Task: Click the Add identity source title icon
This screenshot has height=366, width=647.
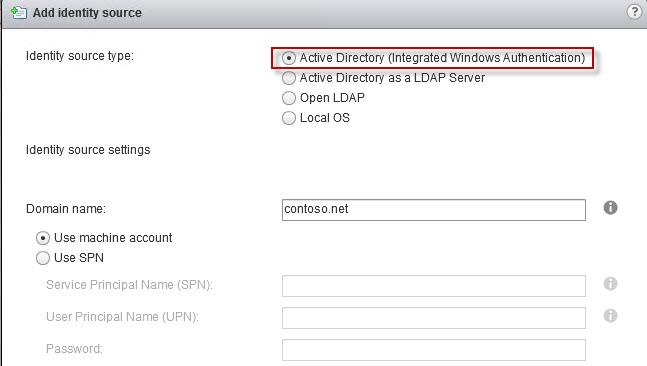Action: tap(19, 13)
